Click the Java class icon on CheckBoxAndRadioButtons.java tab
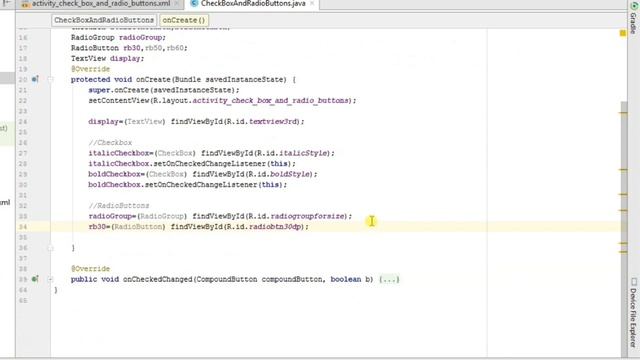 click(x=195, y=4)
